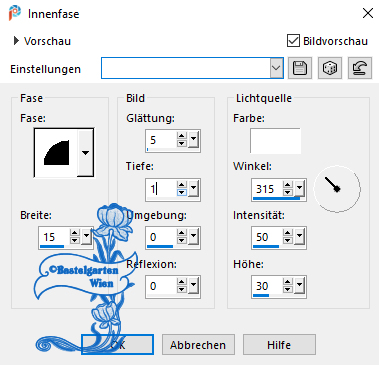Open the Reflexion slider dropdown arrow
This screenshot has height=365, width=379.
pos(193,286)
